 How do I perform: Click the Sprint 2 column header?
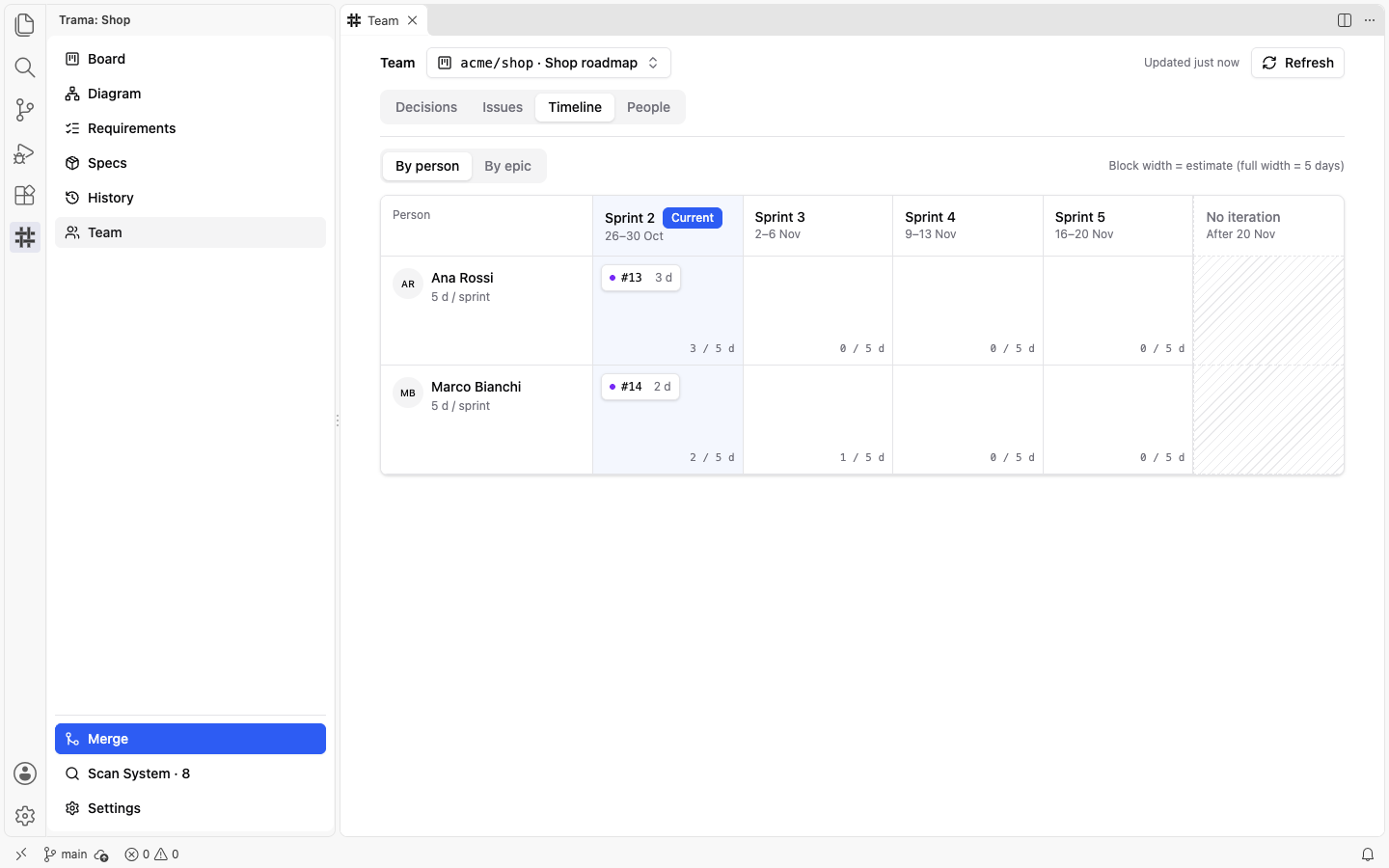click(667, 226)
